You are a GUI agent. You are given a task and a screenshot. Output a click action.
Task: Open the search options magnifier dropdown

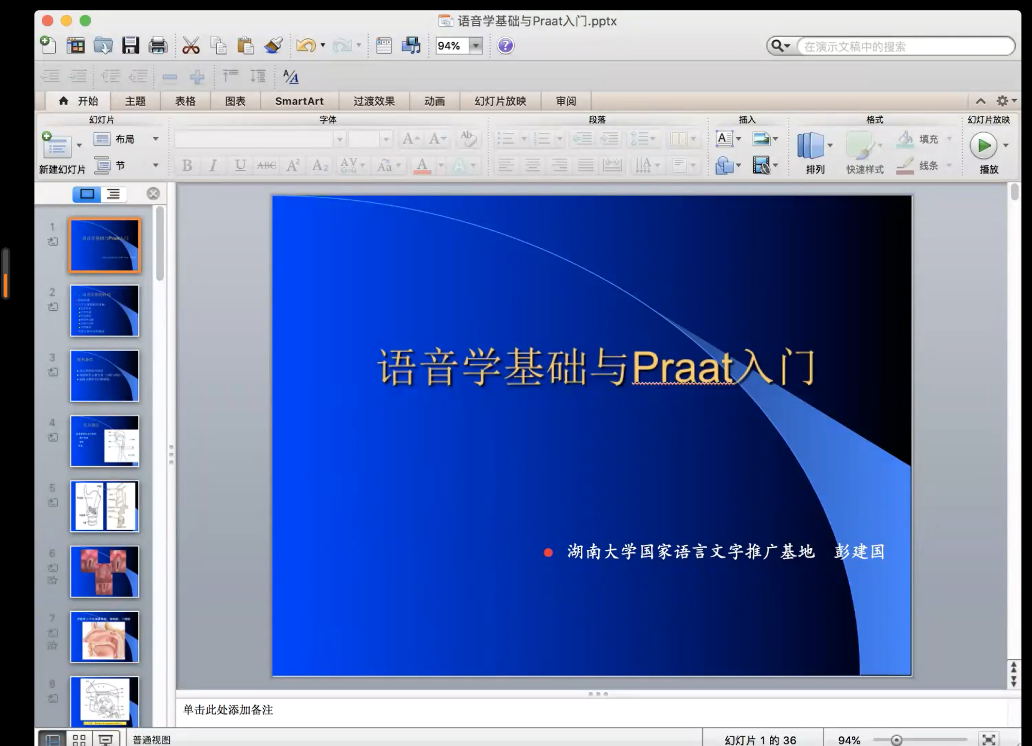(x=780, y=45)
